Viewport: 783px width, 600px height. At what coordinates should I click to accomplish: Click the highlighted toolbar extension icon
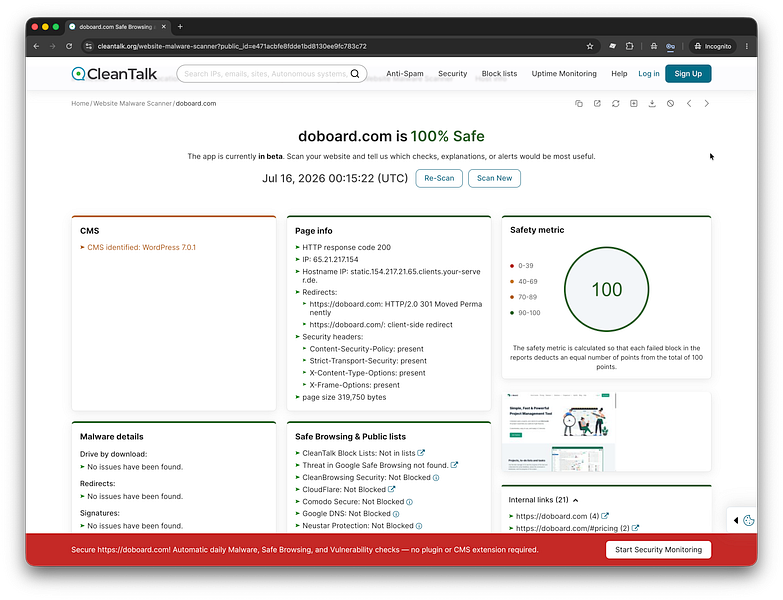pyautogui.click(x=670, y=46)
